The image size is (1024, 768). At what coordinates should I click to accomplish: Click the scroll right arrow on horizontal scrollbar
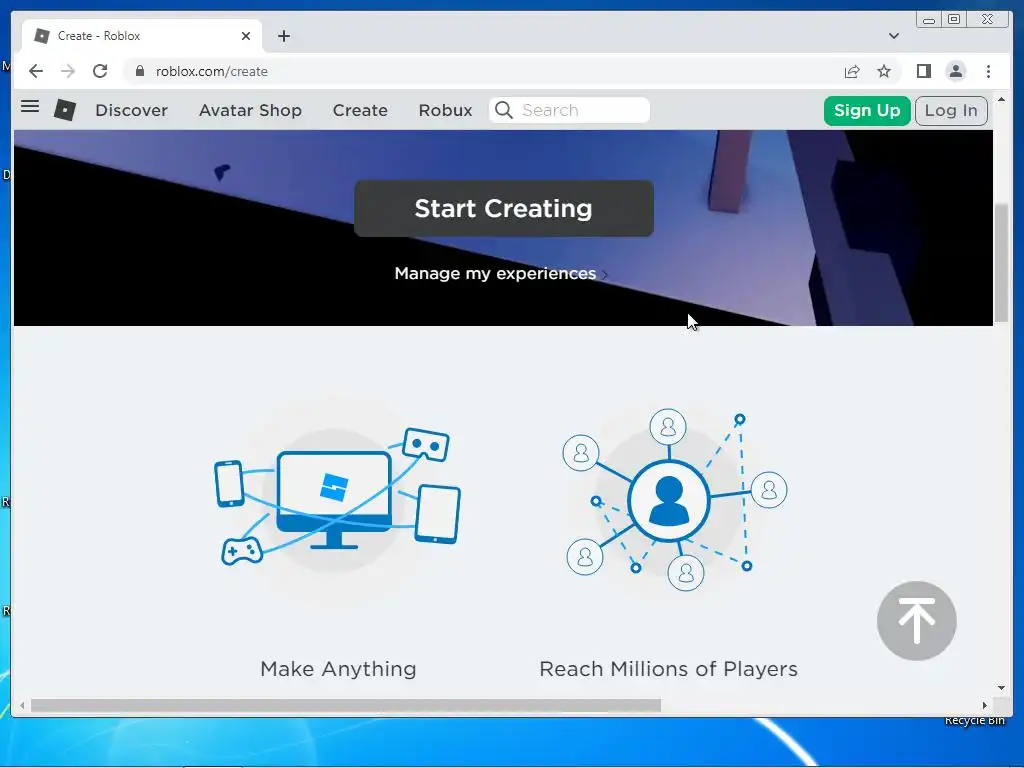[x=984, y=705]
